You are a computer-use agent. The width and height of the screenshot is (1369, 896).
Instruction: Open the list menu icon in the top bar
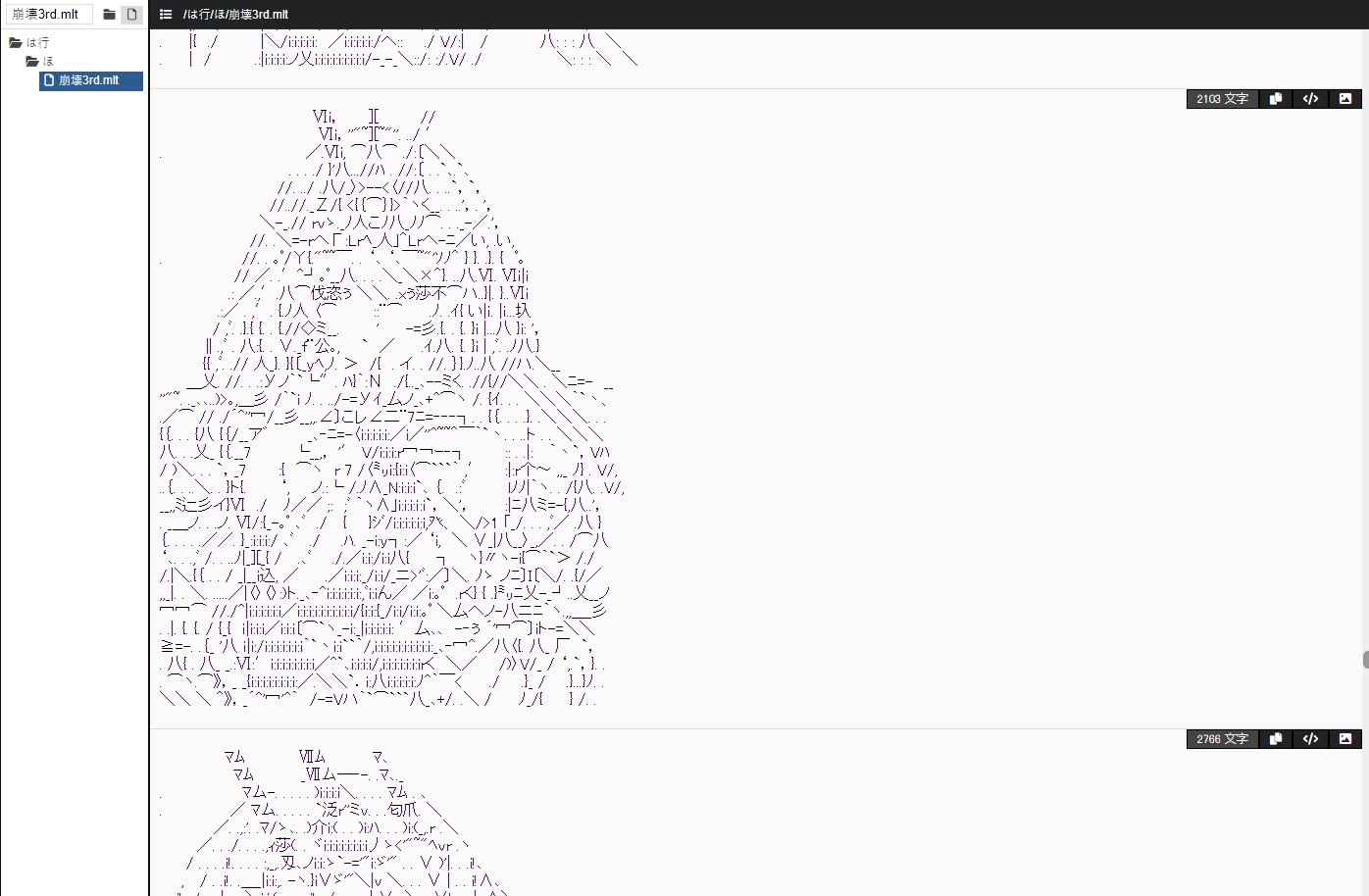pyautogui.click(x=166, y=15)
